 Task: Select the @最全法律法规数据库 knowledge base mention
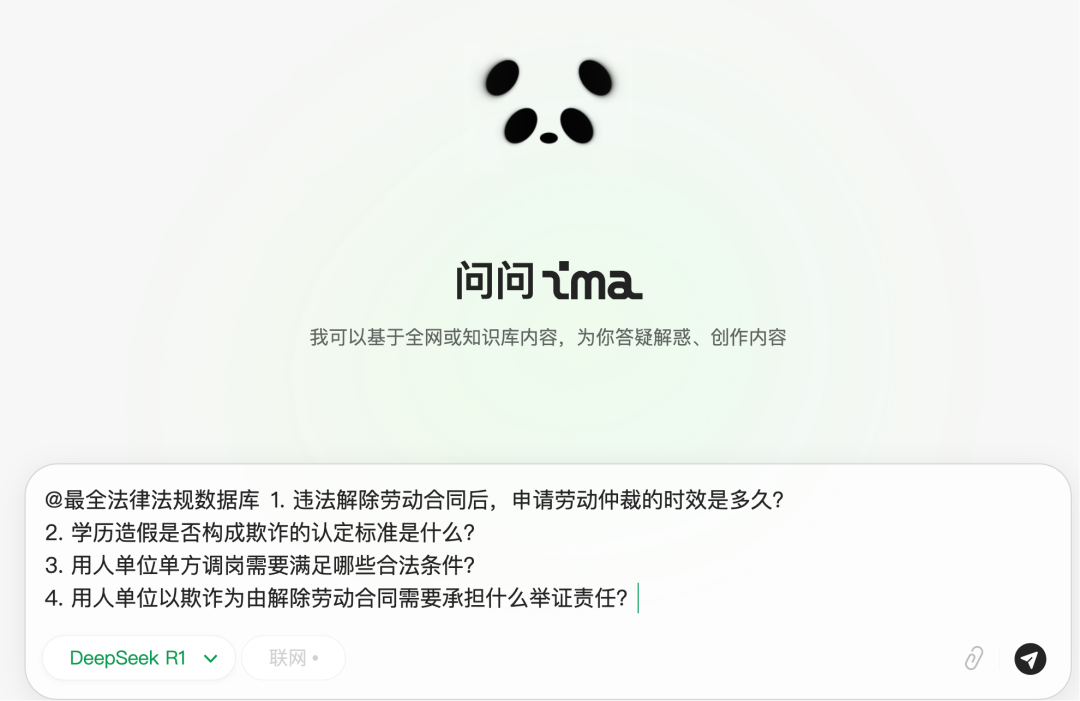152,500
